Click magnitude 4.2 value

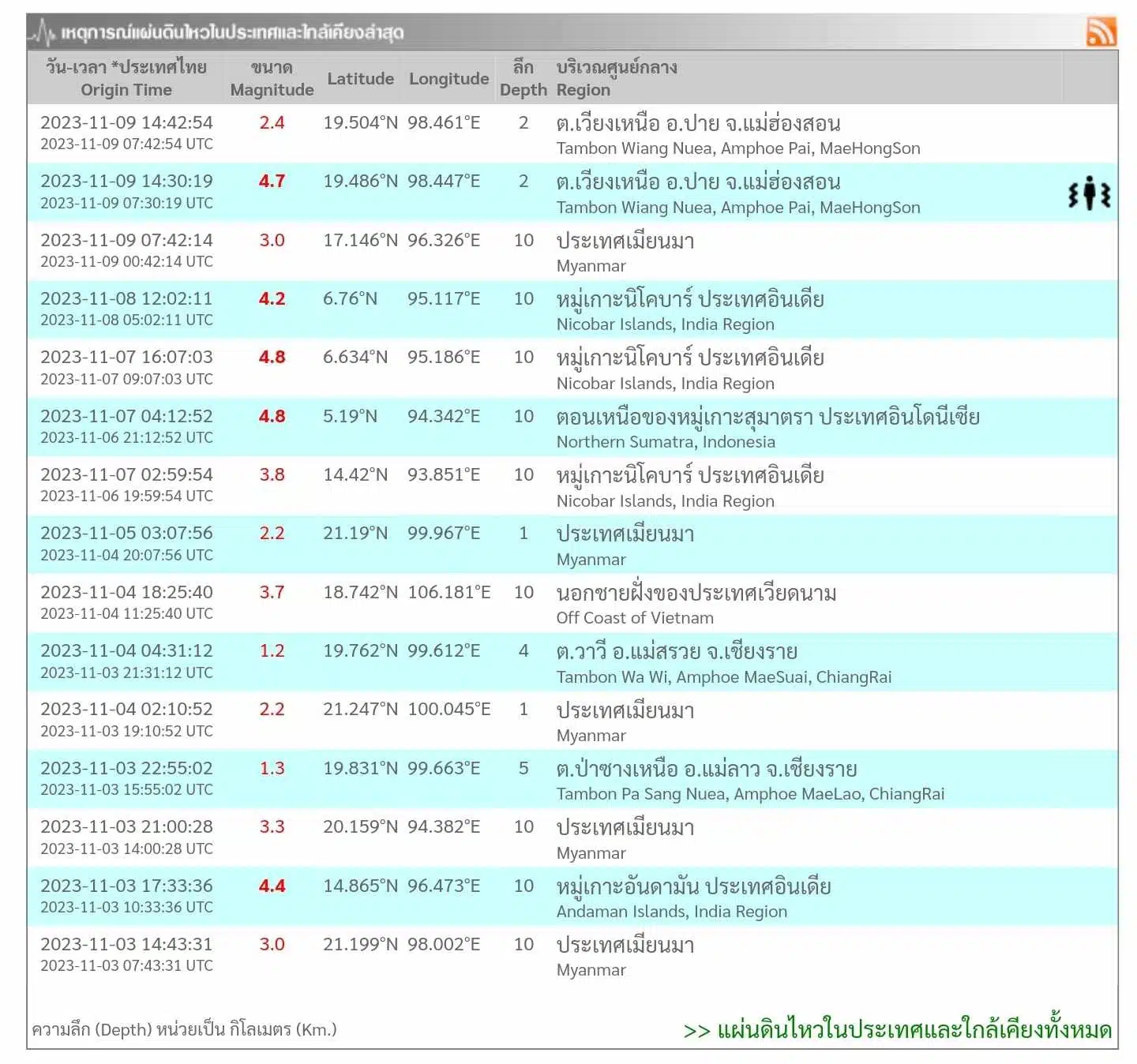(x=272, y=298)
